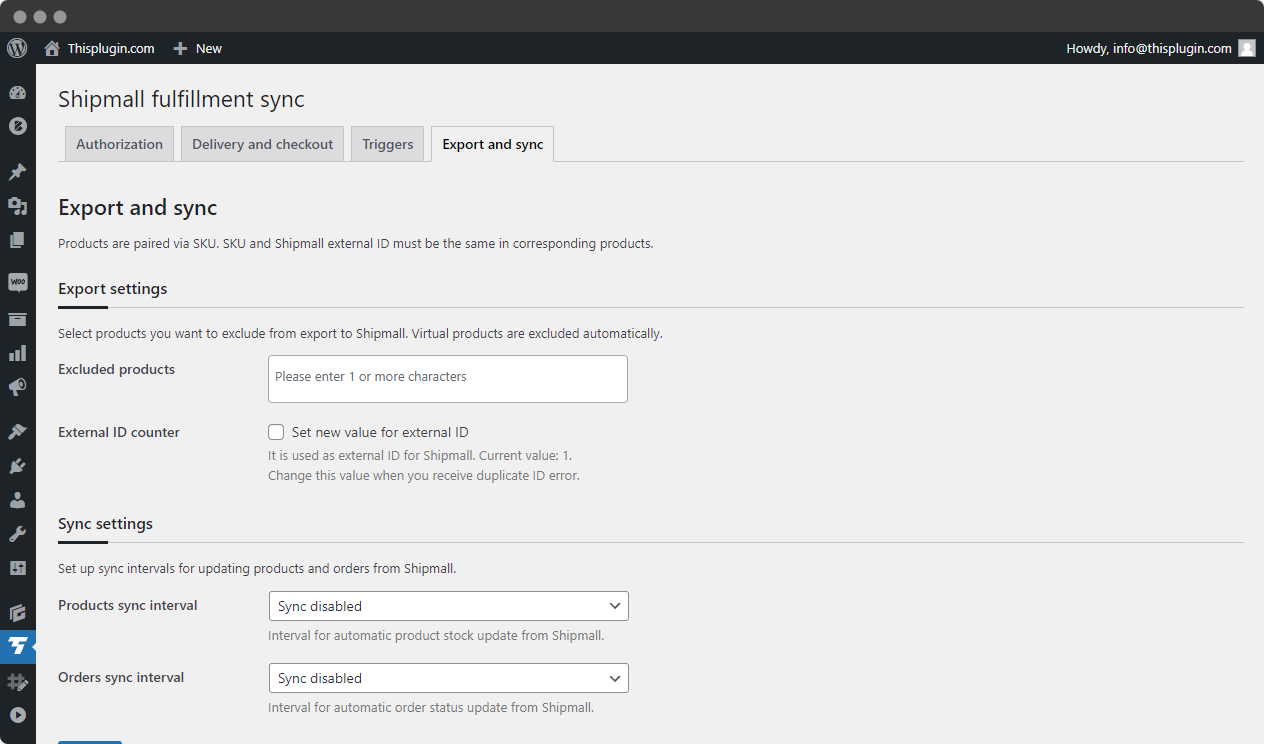Click the Plugins plug icon
The image size is (1264, 744).
pyautogui.click(x=17, y=465)
